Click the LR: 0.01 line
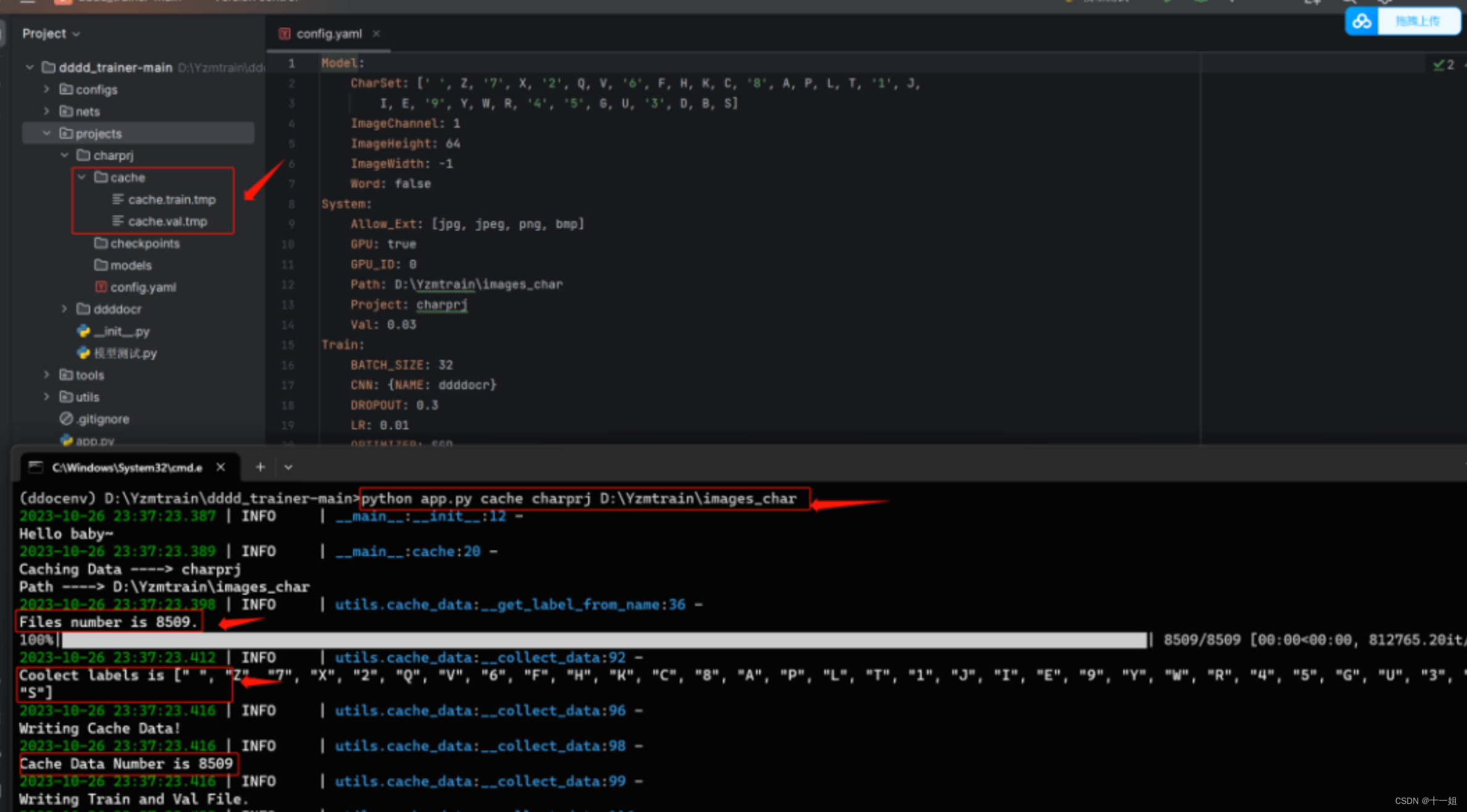 click(379, 425)
